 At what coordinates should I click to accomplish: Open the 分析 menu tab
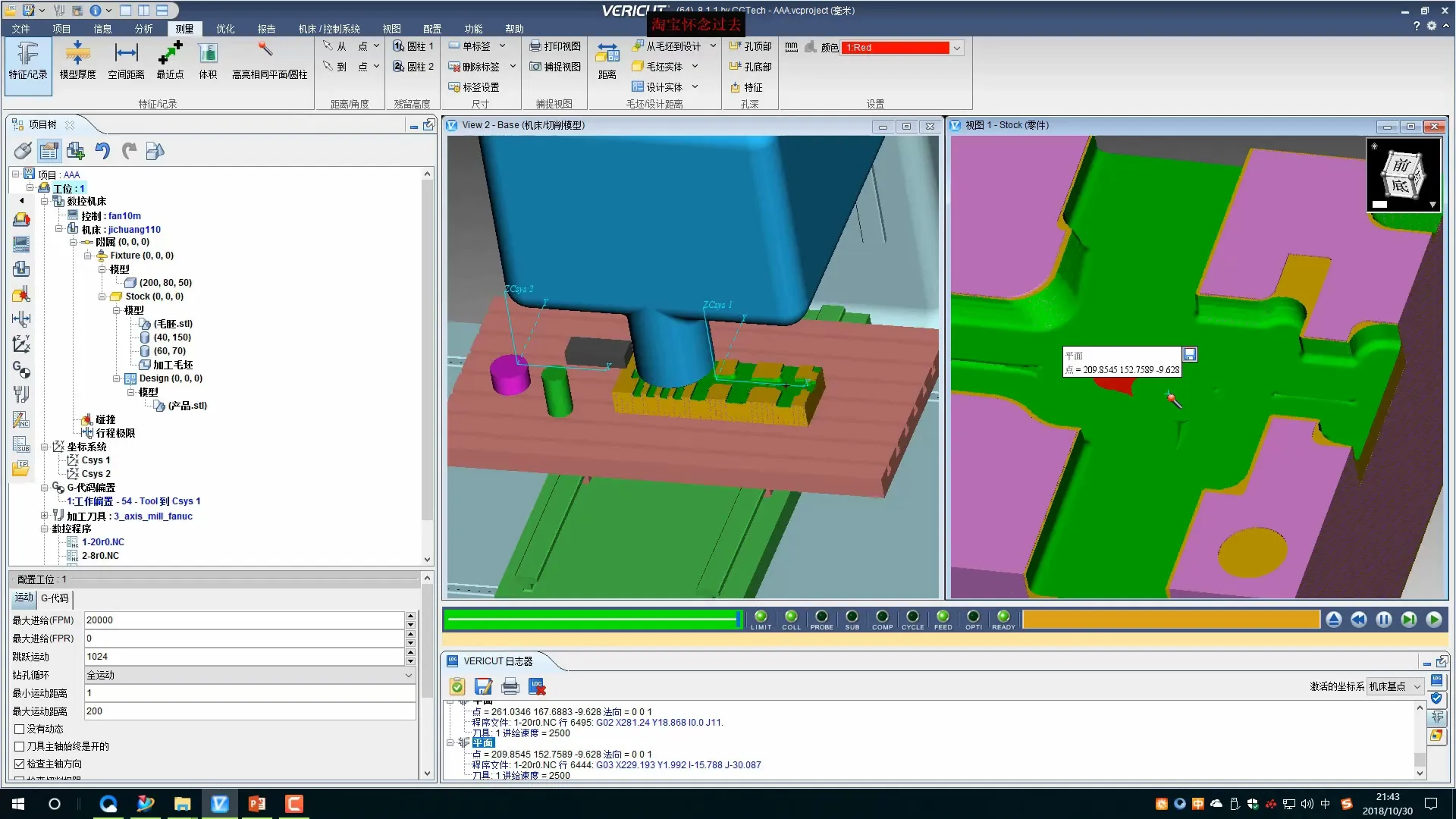point(143,29)
